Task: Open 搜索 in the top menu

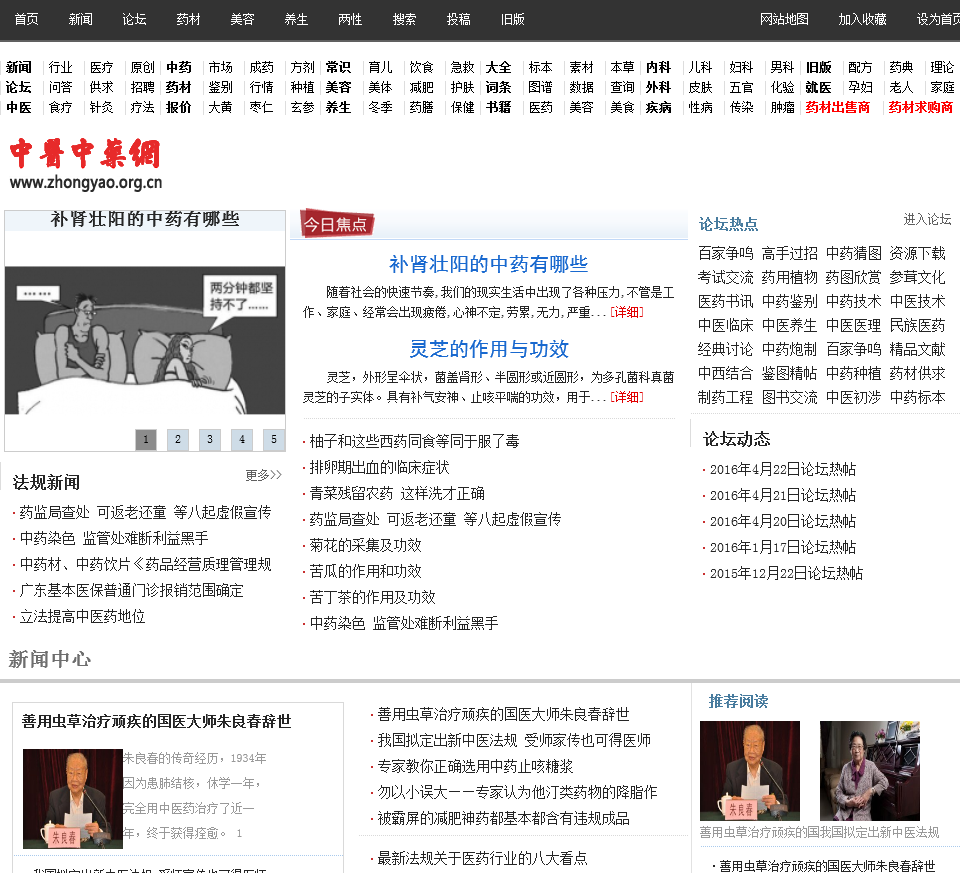Action: pos(404,20)
